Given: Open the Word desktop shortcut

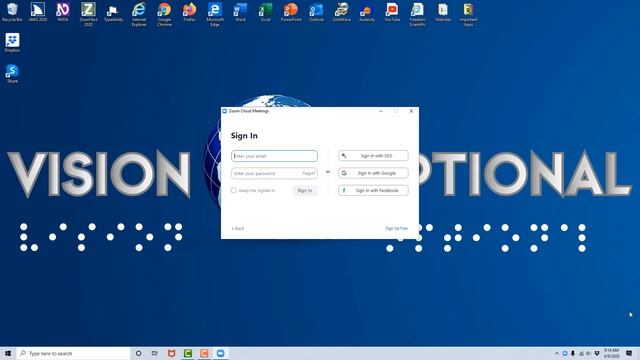Looking at the screenshot, I should pyautogui.click(x=240, y=12).
